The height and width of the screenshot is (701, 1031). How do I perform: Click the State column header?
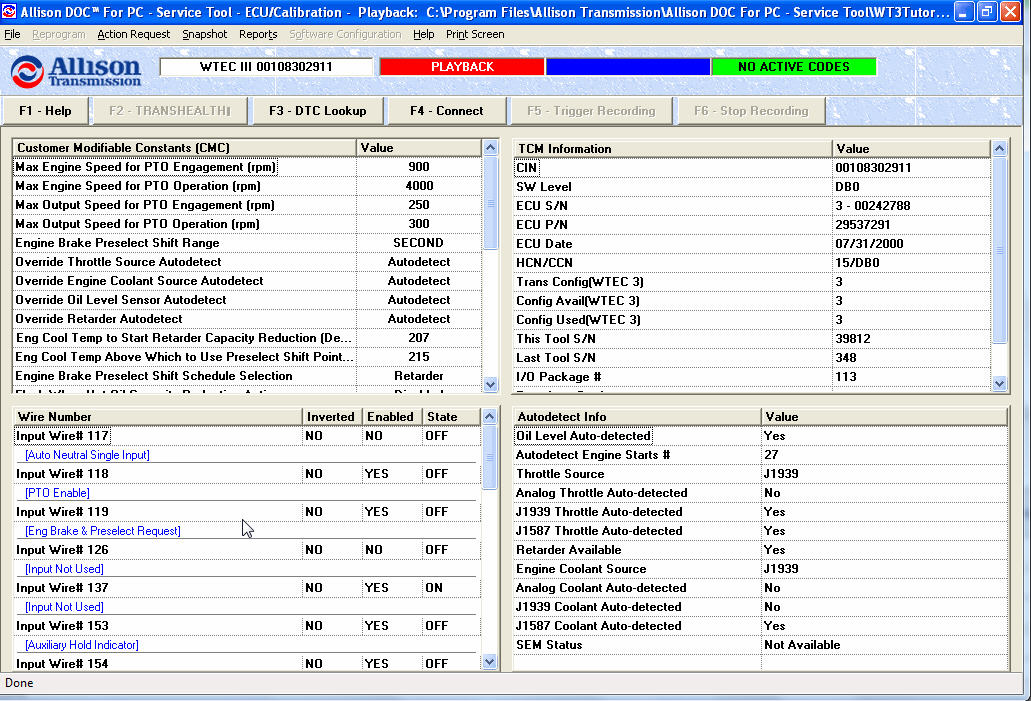tap(452, 417)
